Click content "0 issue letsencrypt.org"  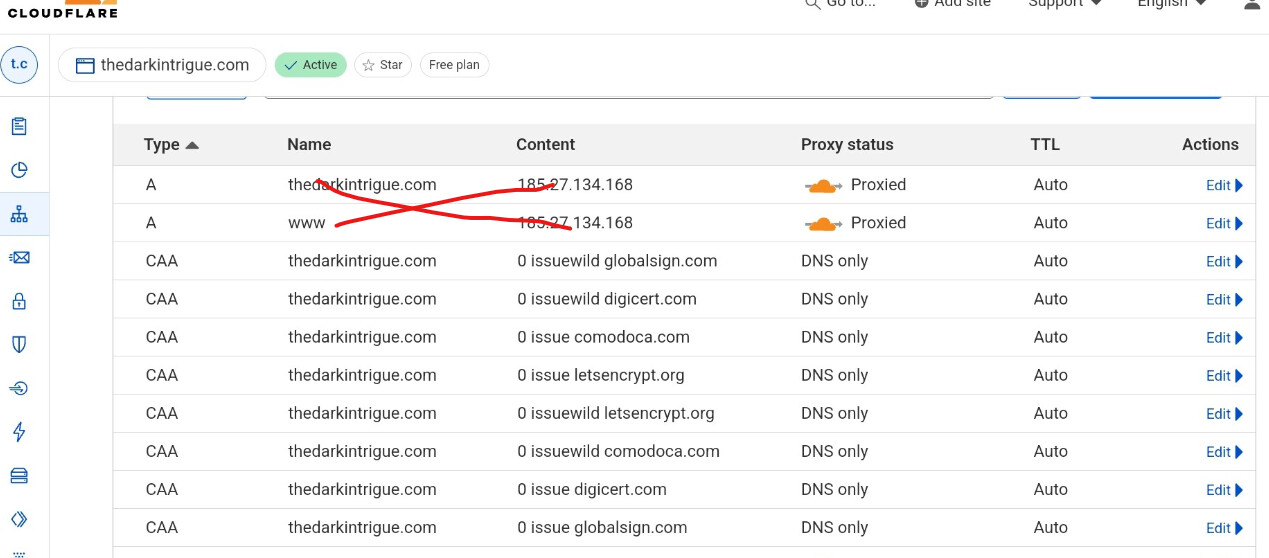600,375
